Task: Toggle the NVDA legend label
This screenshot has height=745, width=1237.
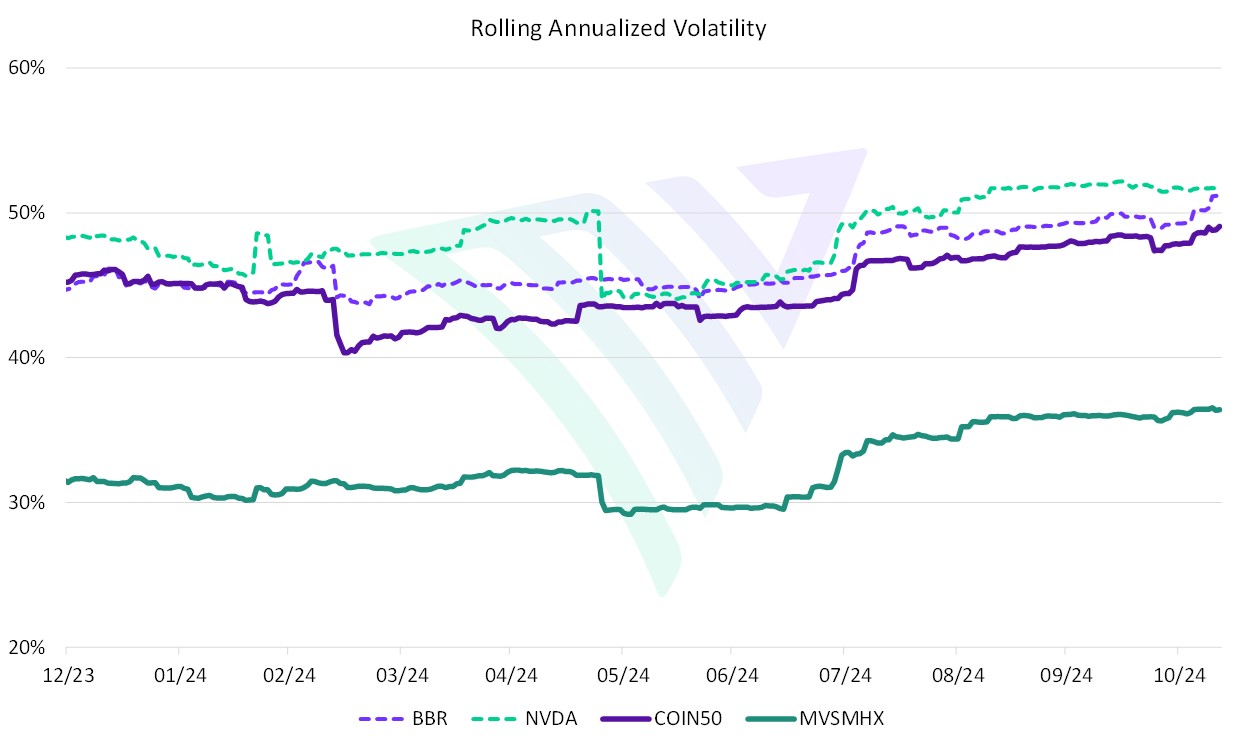Action: (x=553, y=718)
